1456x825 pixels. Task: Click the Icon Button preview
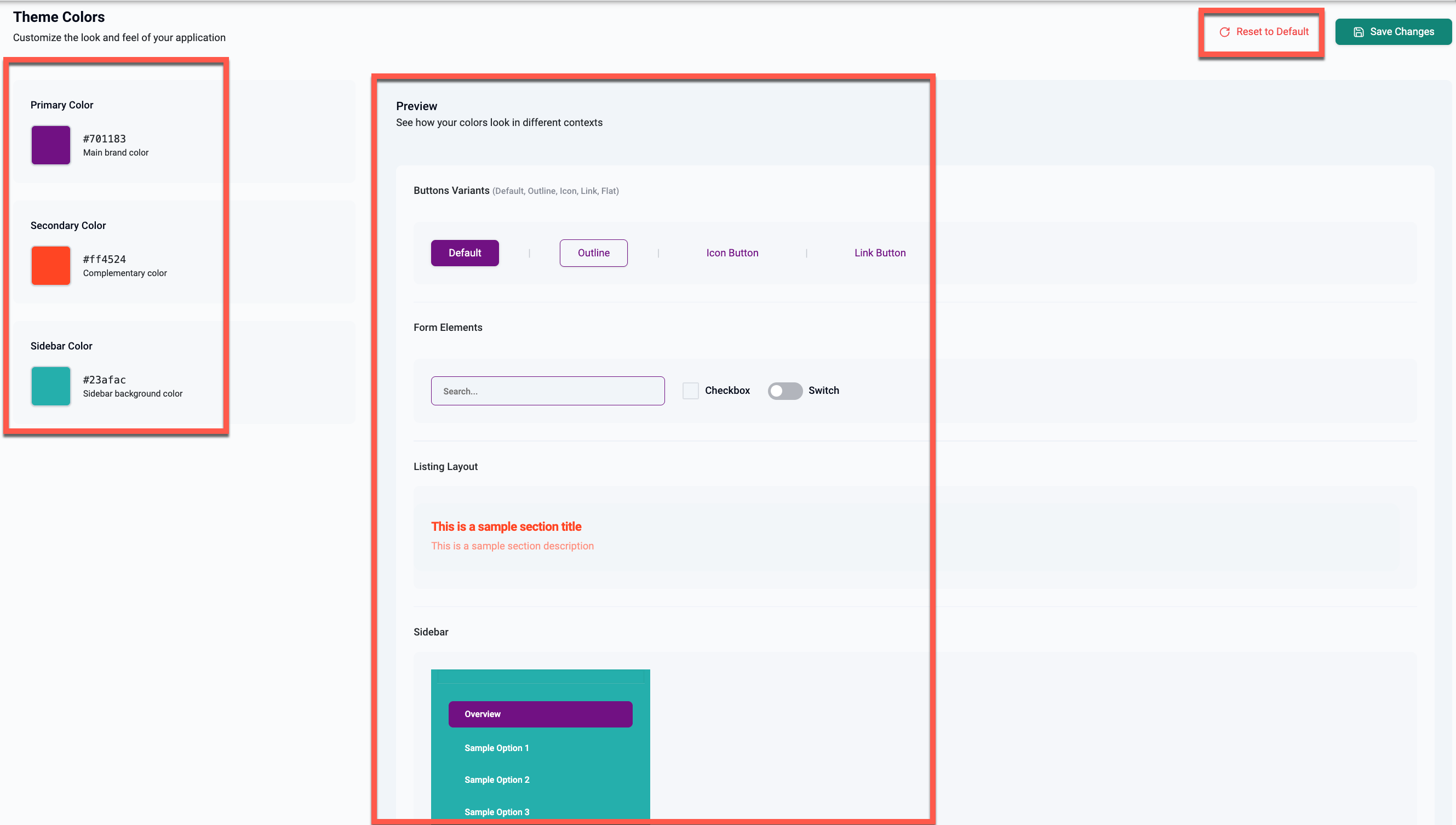(732, 253)
